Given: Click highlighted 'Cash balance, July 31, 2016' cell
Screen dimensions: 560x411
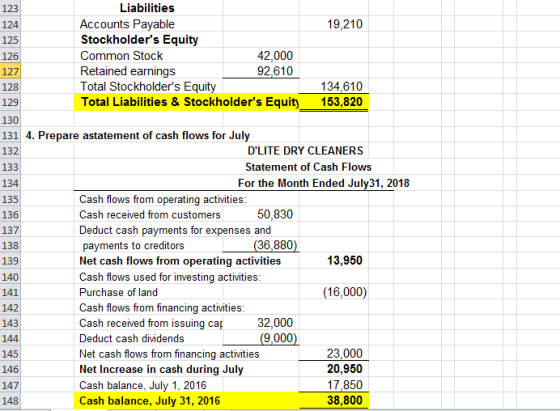Looking at the screenshot, I should [186, 401].
